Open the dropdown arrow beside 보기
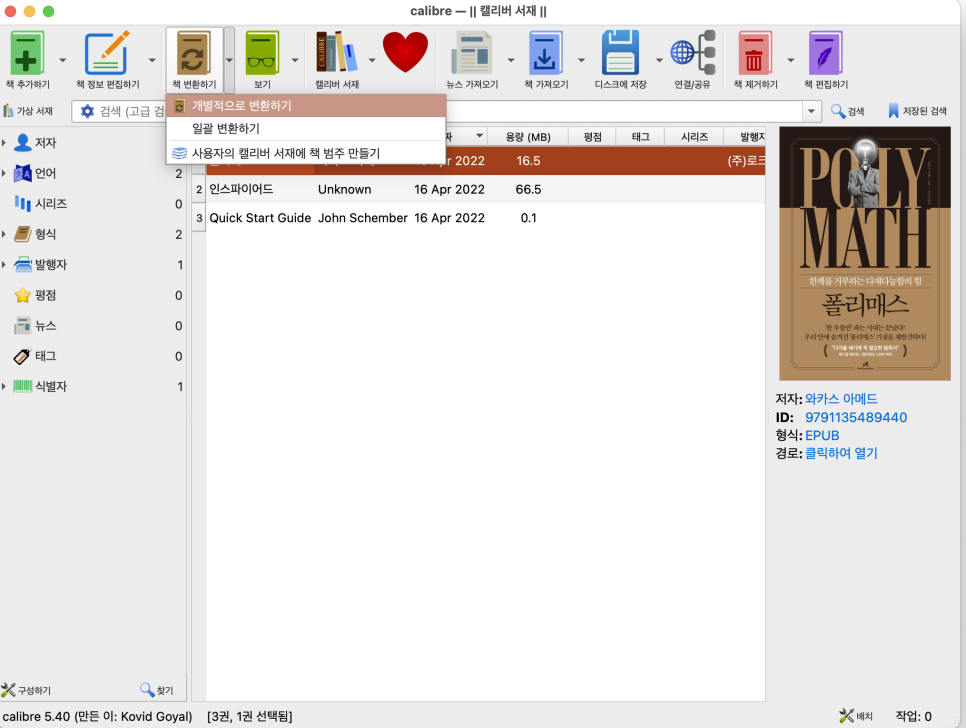 point(294,60)
